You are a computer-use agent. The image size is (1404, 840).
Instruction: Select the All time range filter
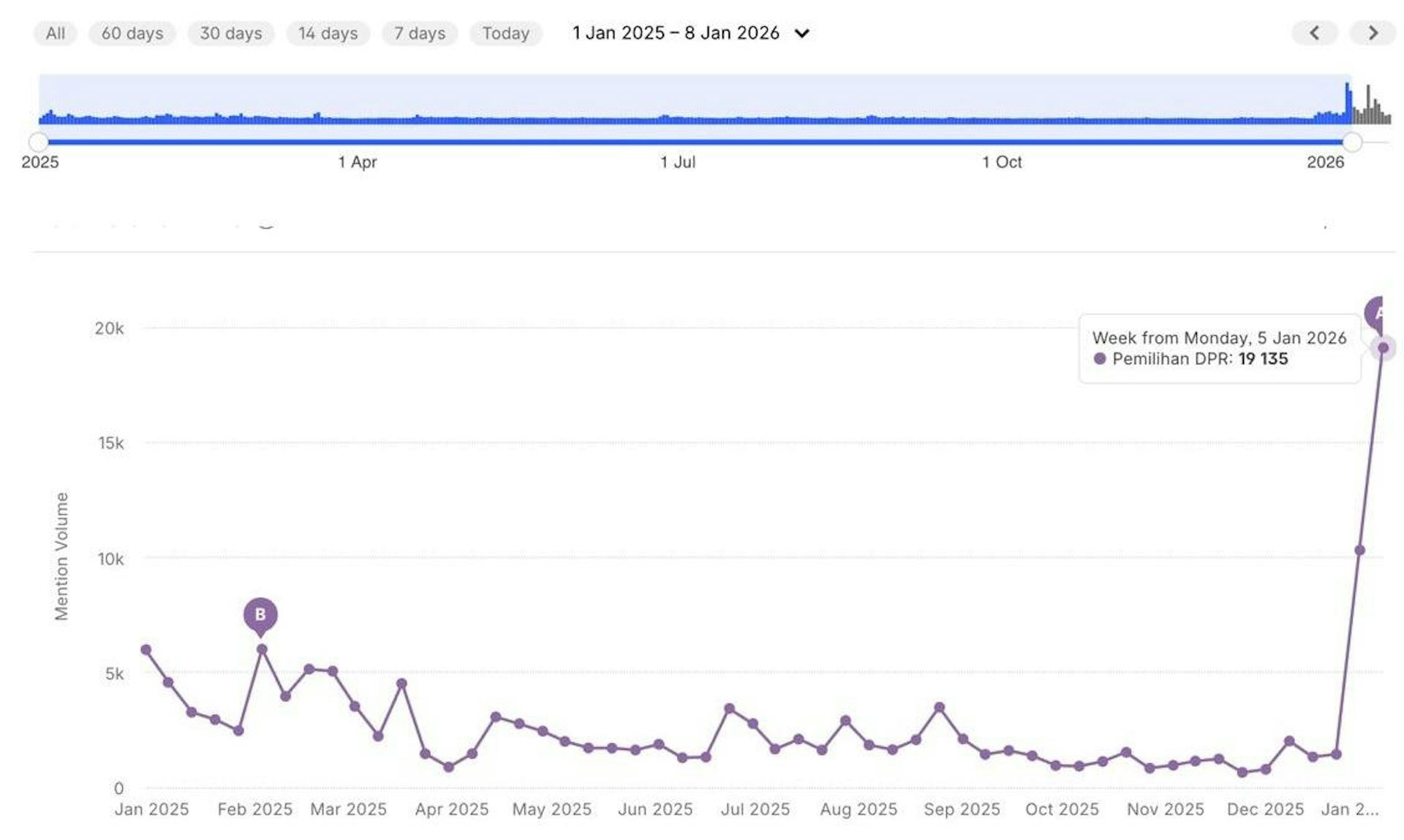coord(56,34)
